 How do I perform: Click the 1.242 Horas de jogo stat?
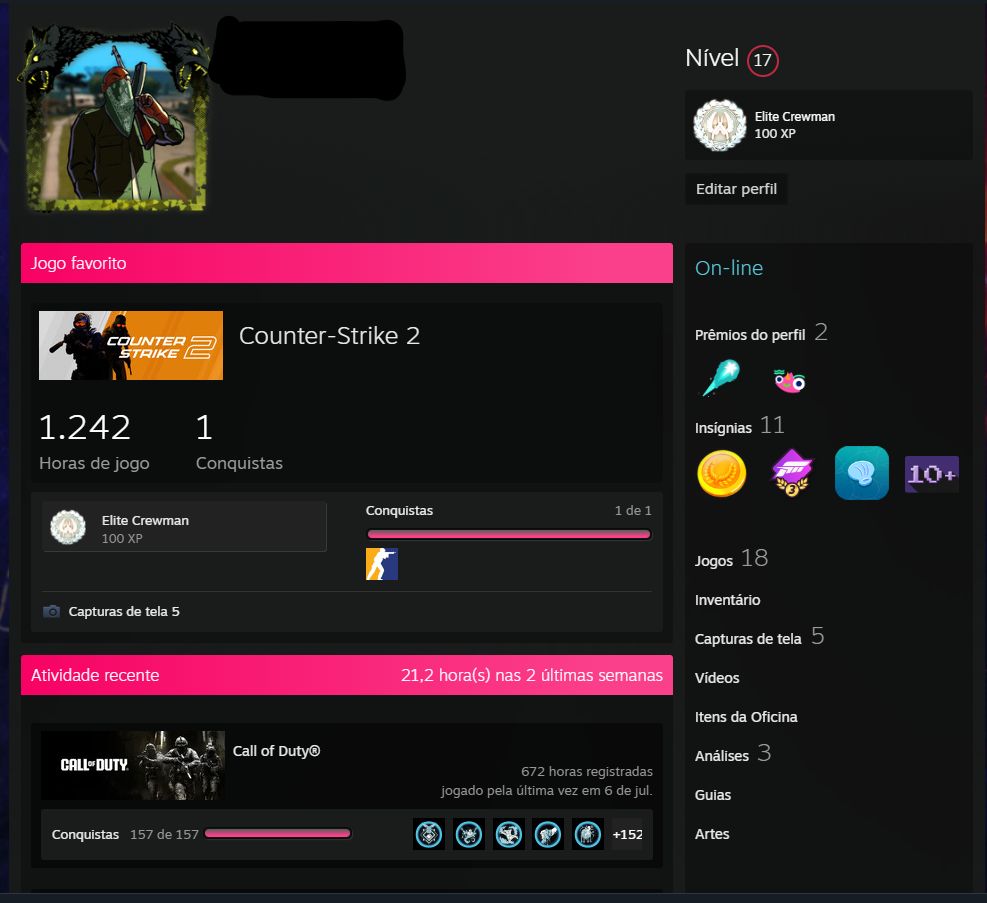pyautogui.click(x=94, y=441)
